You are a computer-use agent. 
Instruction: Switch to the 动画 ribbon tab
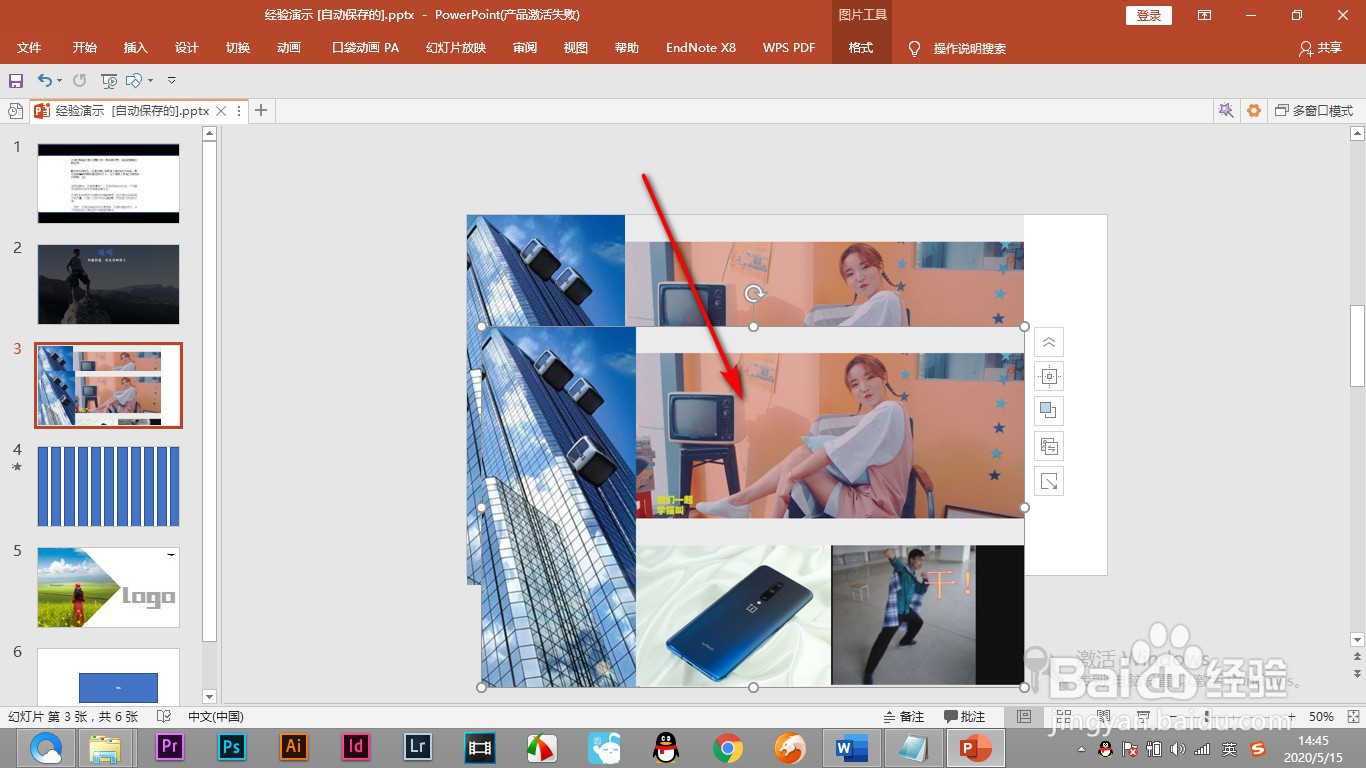[x=289, y=48]
